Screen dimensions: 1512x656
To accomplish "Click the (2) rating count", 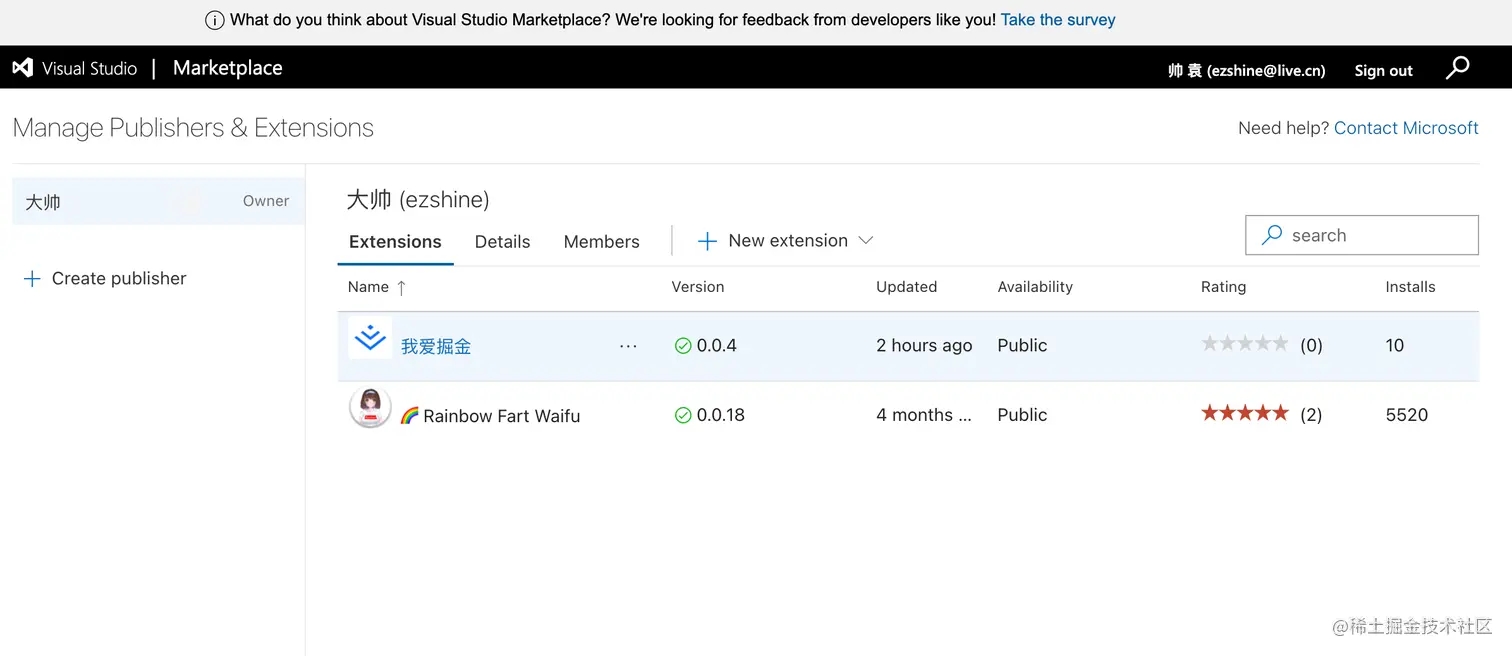I will pos(1311,415).
